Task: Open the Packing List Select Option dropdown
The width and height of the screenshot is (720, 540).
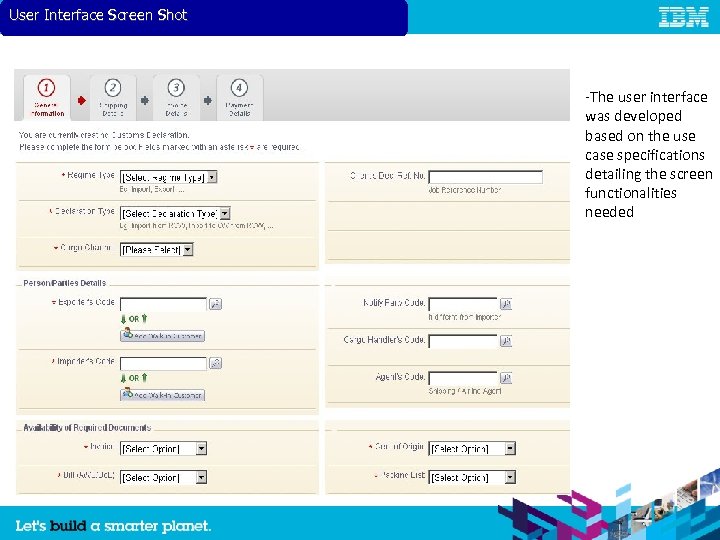Action: pyautogui.click(x=472, y=478)
